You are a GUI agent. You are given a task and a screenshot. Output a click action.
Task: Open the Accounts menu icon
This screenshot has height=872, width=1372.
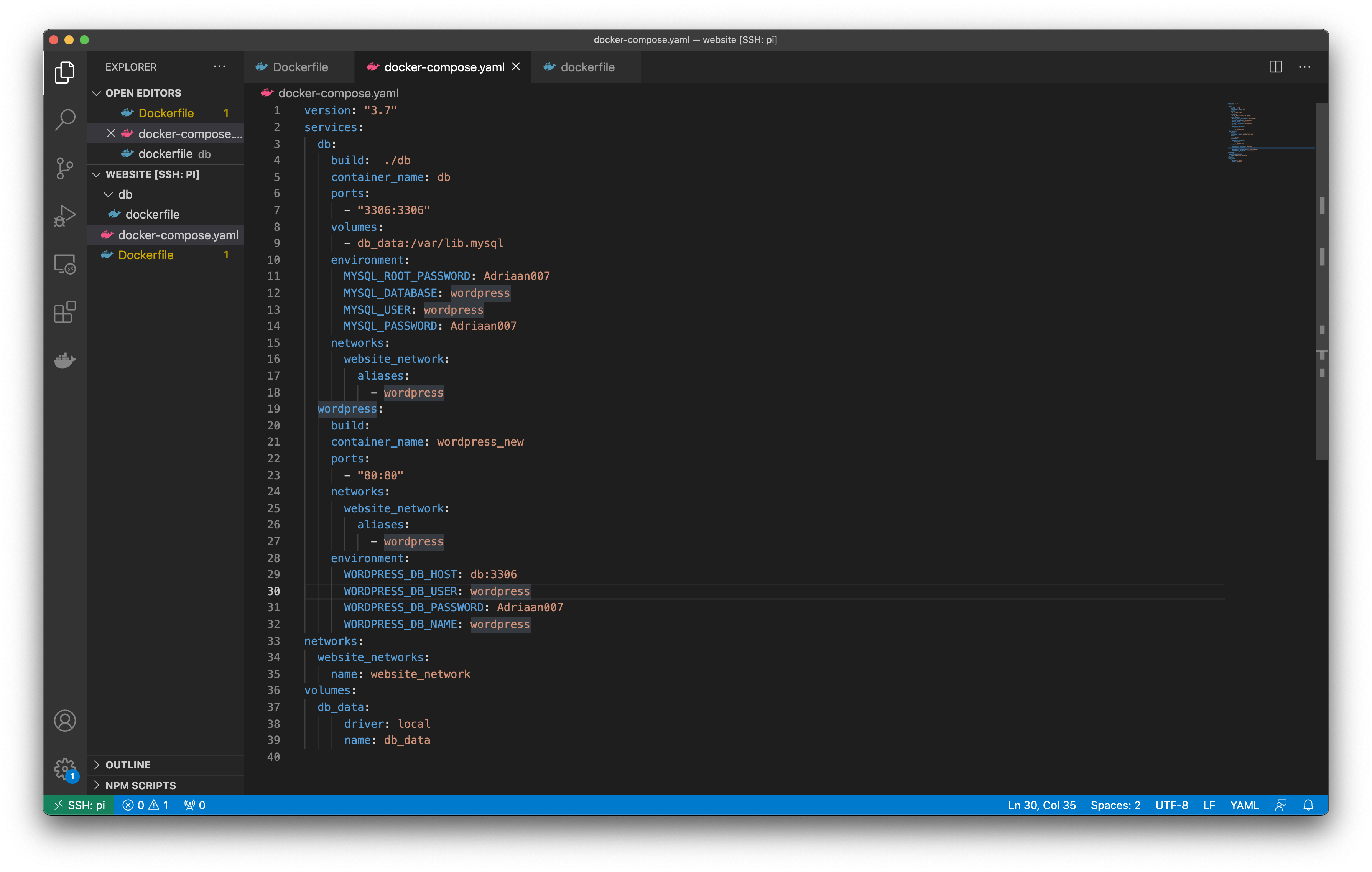(x=64, y=721)
